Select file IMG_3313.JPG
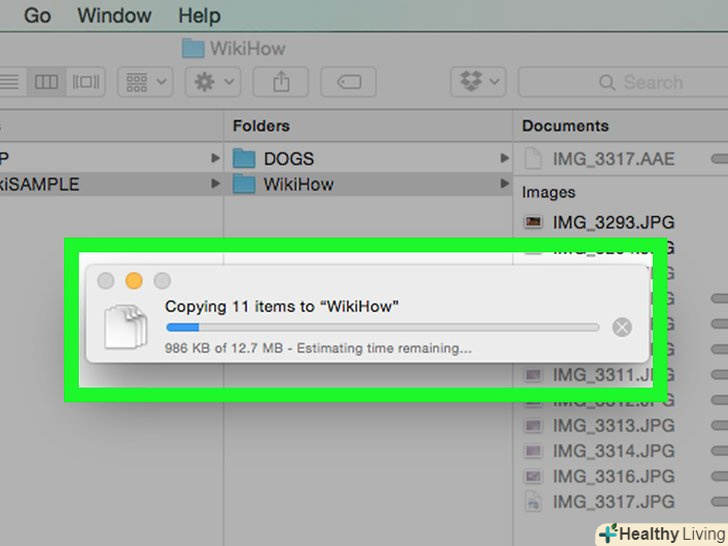Image resolution: width=728 pixels, height=546 pixels. (613, 425)
